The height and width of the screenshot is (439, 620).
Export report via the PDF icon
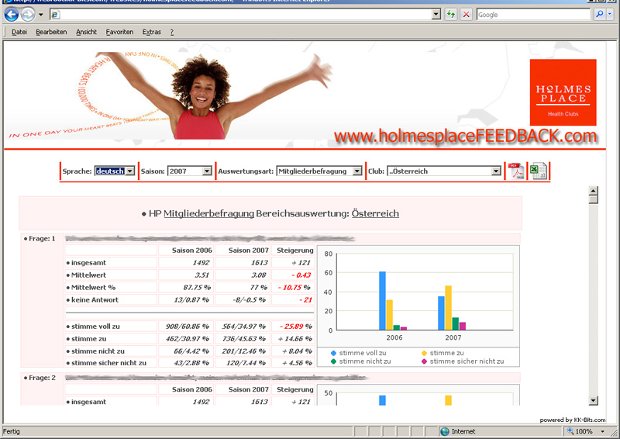click(516, 171)
